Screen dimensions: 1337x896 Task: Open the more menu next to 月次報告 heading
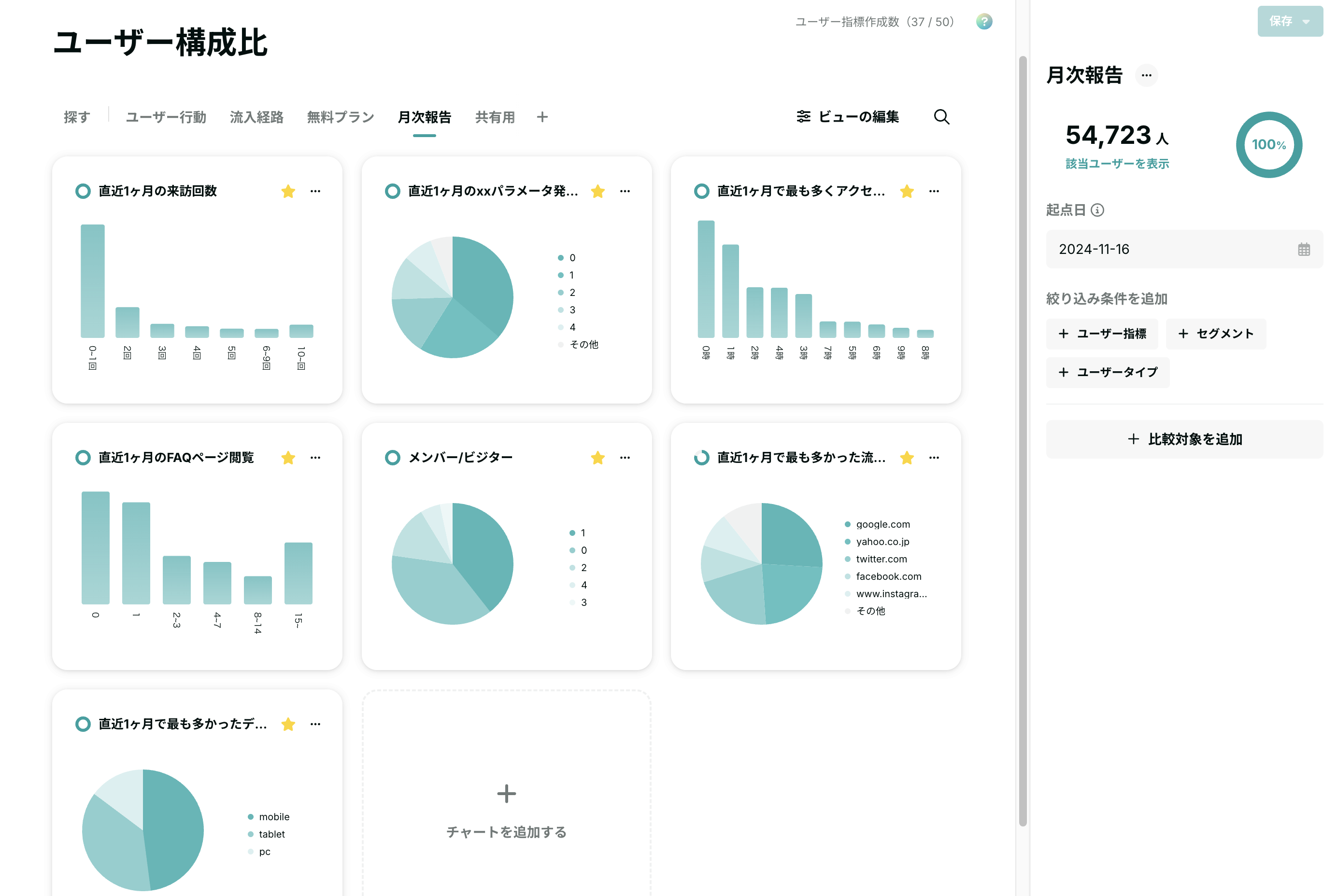(1146, 75)
